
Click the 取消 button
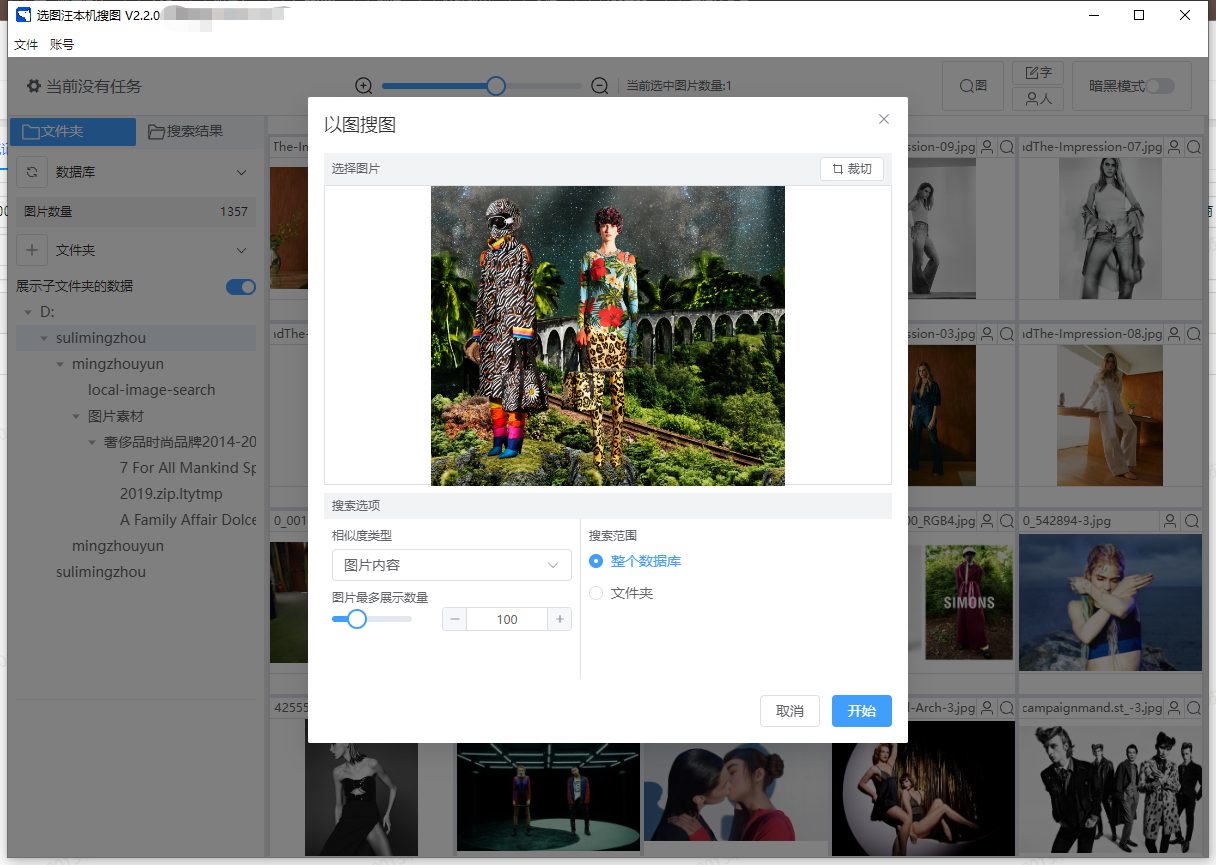pos(789,711)
